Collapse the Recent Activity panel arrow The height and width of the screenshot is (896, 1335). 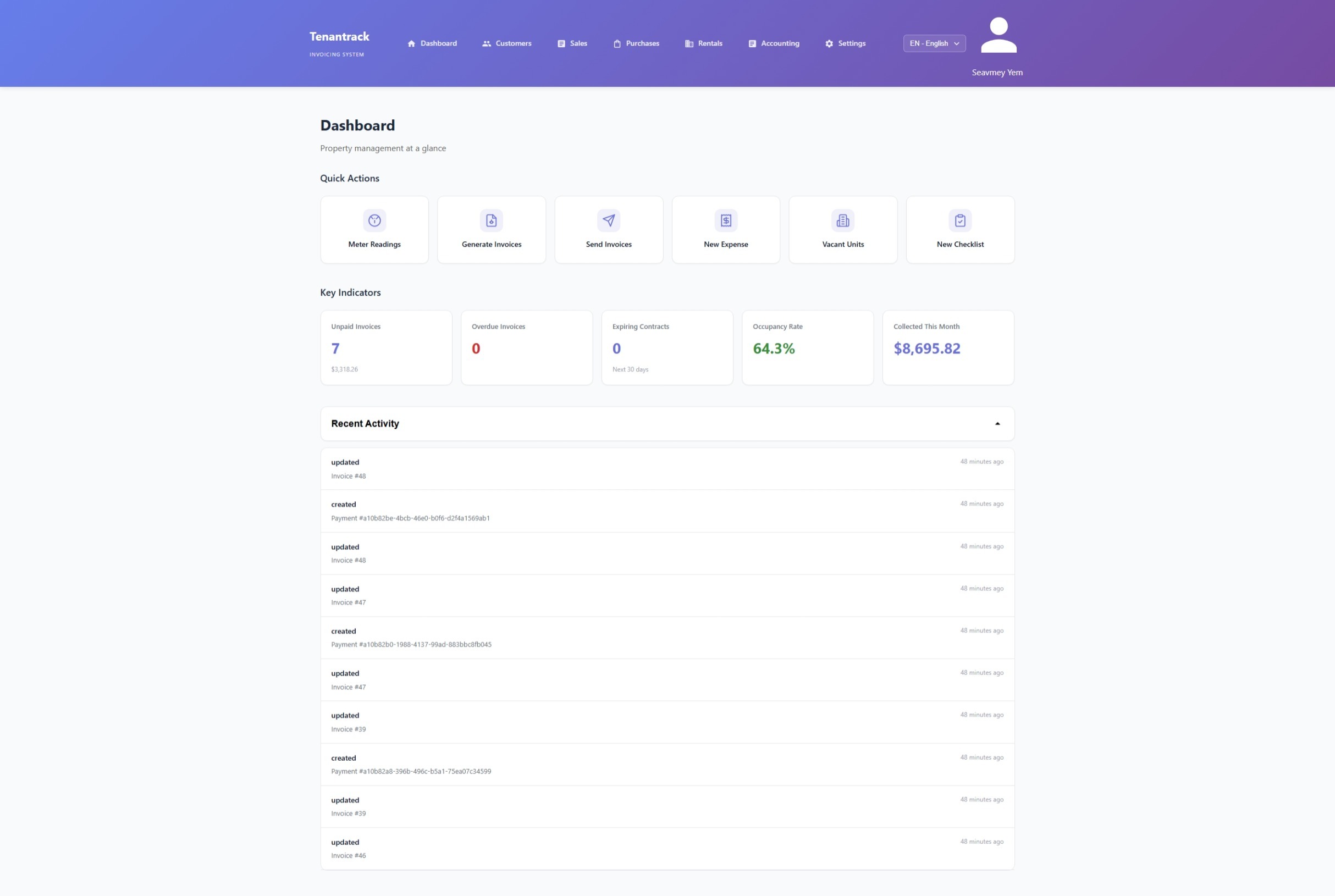(997, 423)
